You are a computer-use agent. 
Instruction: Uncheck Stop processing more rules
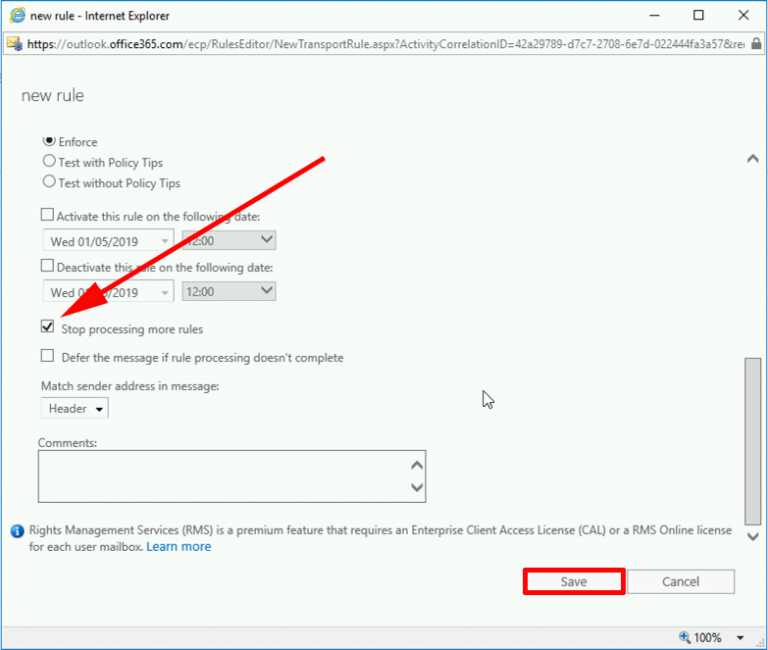(x=47, y=328)
